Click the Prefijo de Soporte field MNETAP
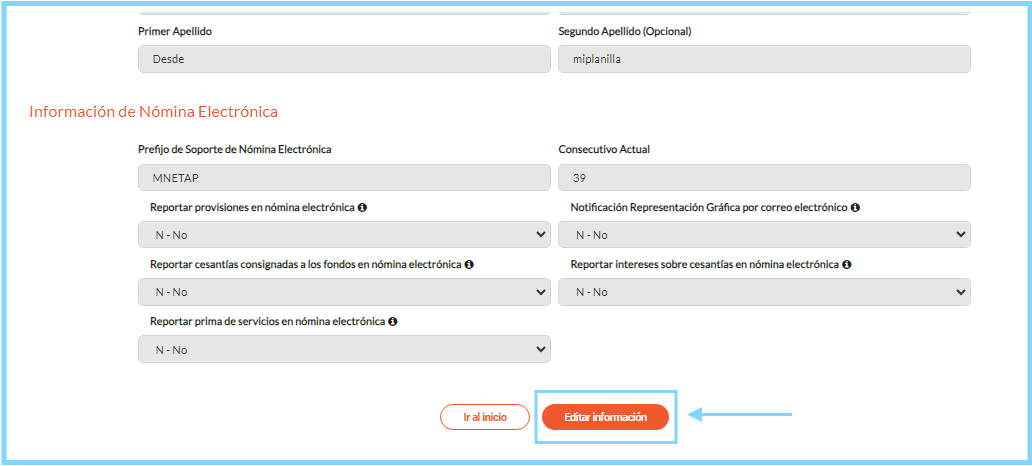The image size is (1032, 466). point(344,178)
